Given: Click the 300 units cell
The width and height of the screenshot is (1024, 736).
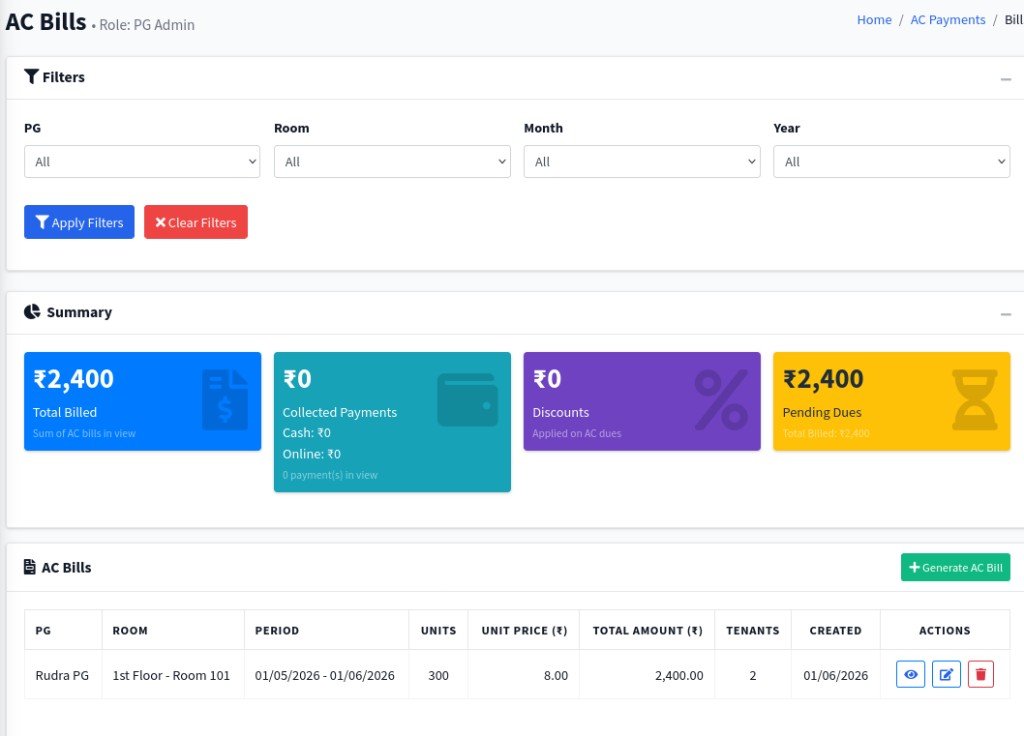Looking at the screenshot, I should [x=438, y=675].
